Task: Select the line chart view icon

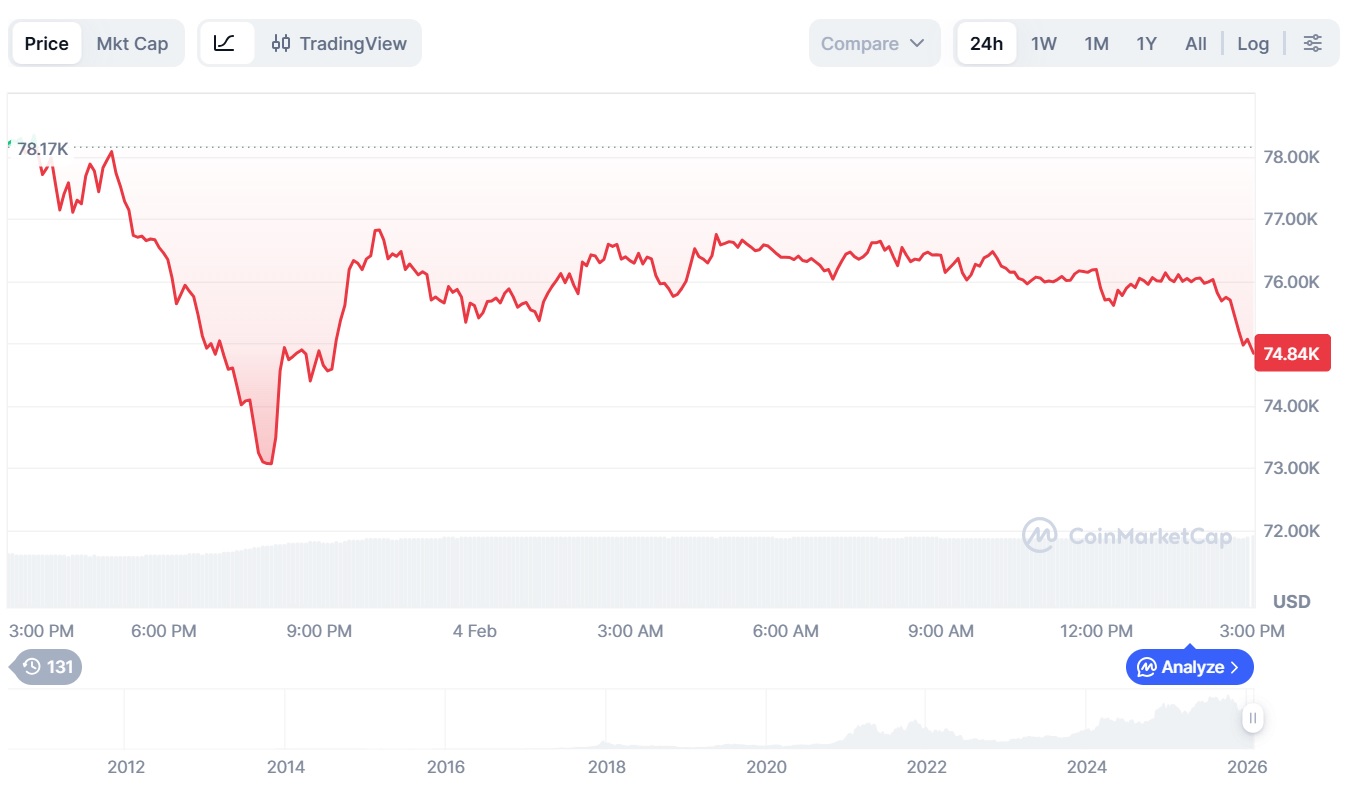Action: [225, 43]
